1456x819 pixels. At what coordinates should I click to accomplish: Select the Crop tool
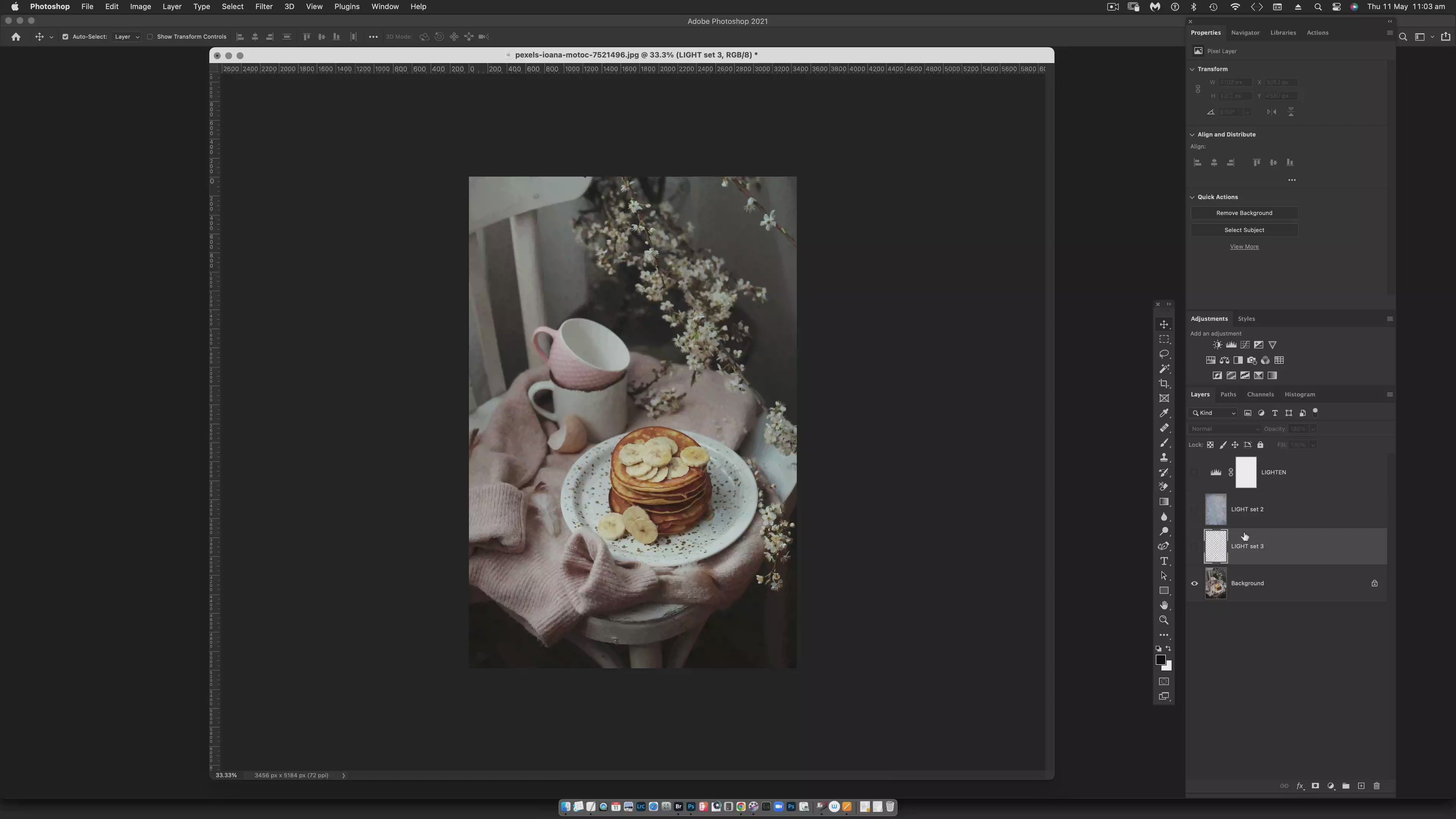(1164, 384)
